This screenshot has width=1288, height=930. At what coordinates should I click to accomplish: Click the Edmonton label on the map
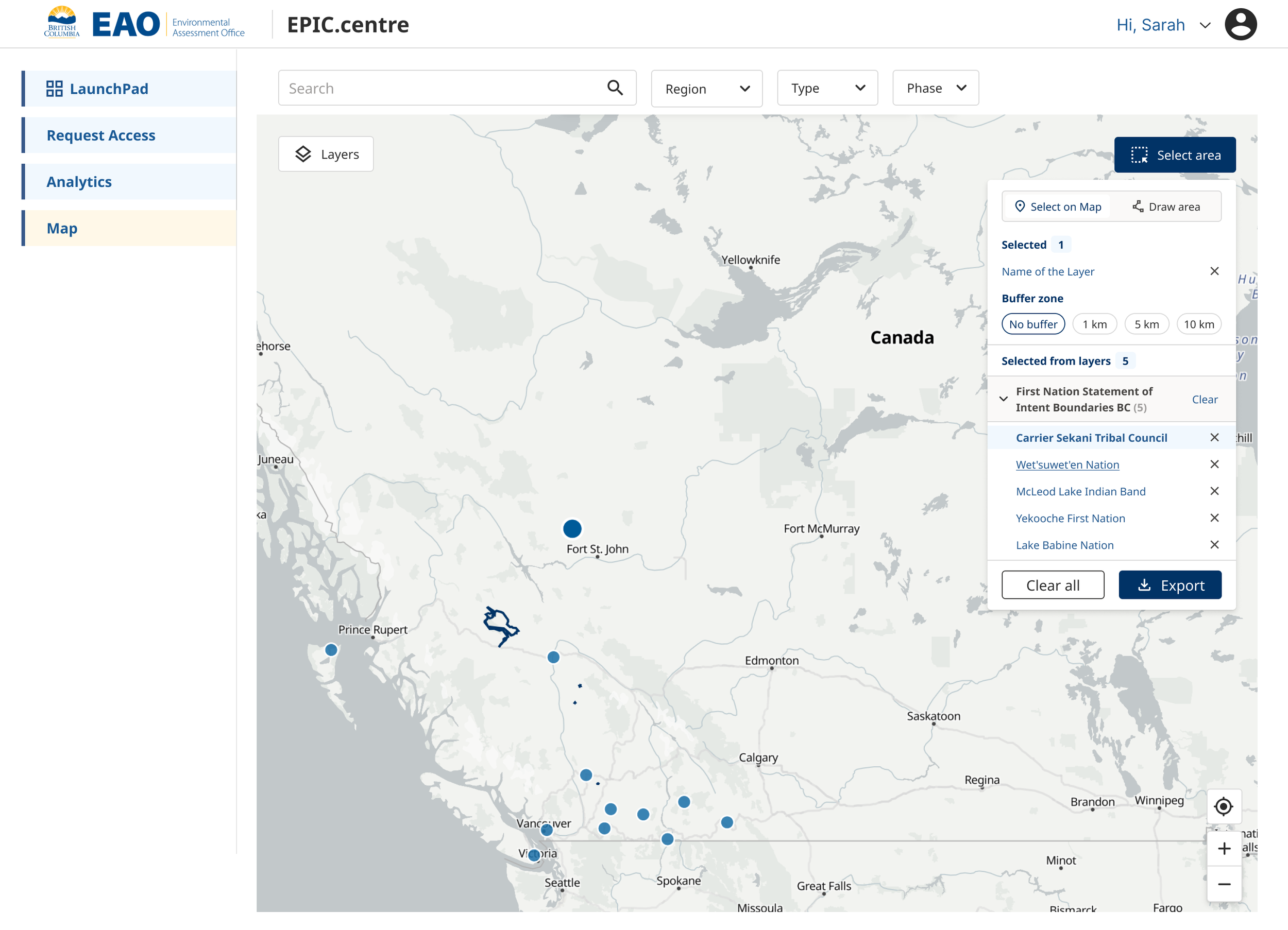point(771,660)
